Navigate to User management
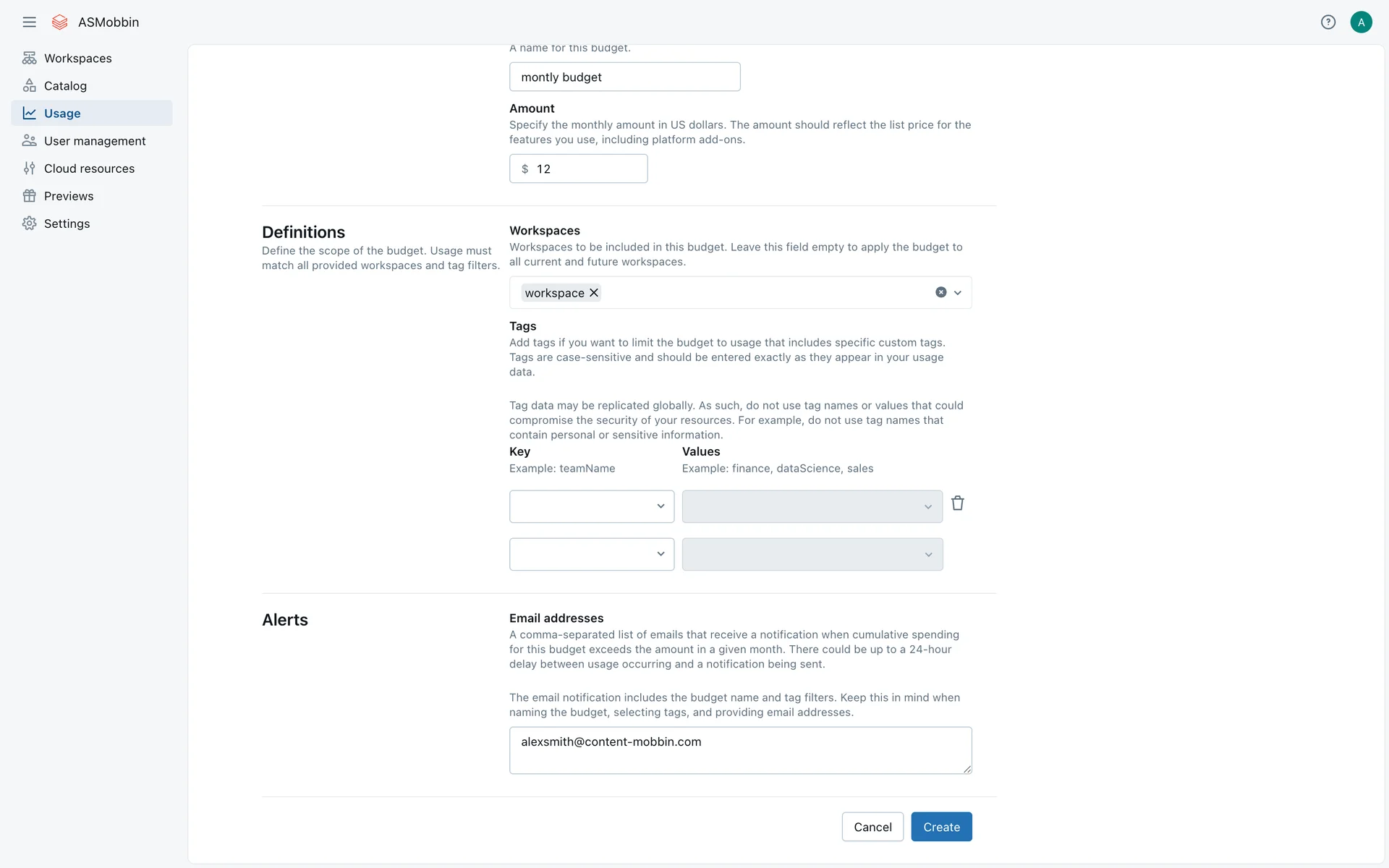This screenshot has height=868, width=1389. coord(94,141)
